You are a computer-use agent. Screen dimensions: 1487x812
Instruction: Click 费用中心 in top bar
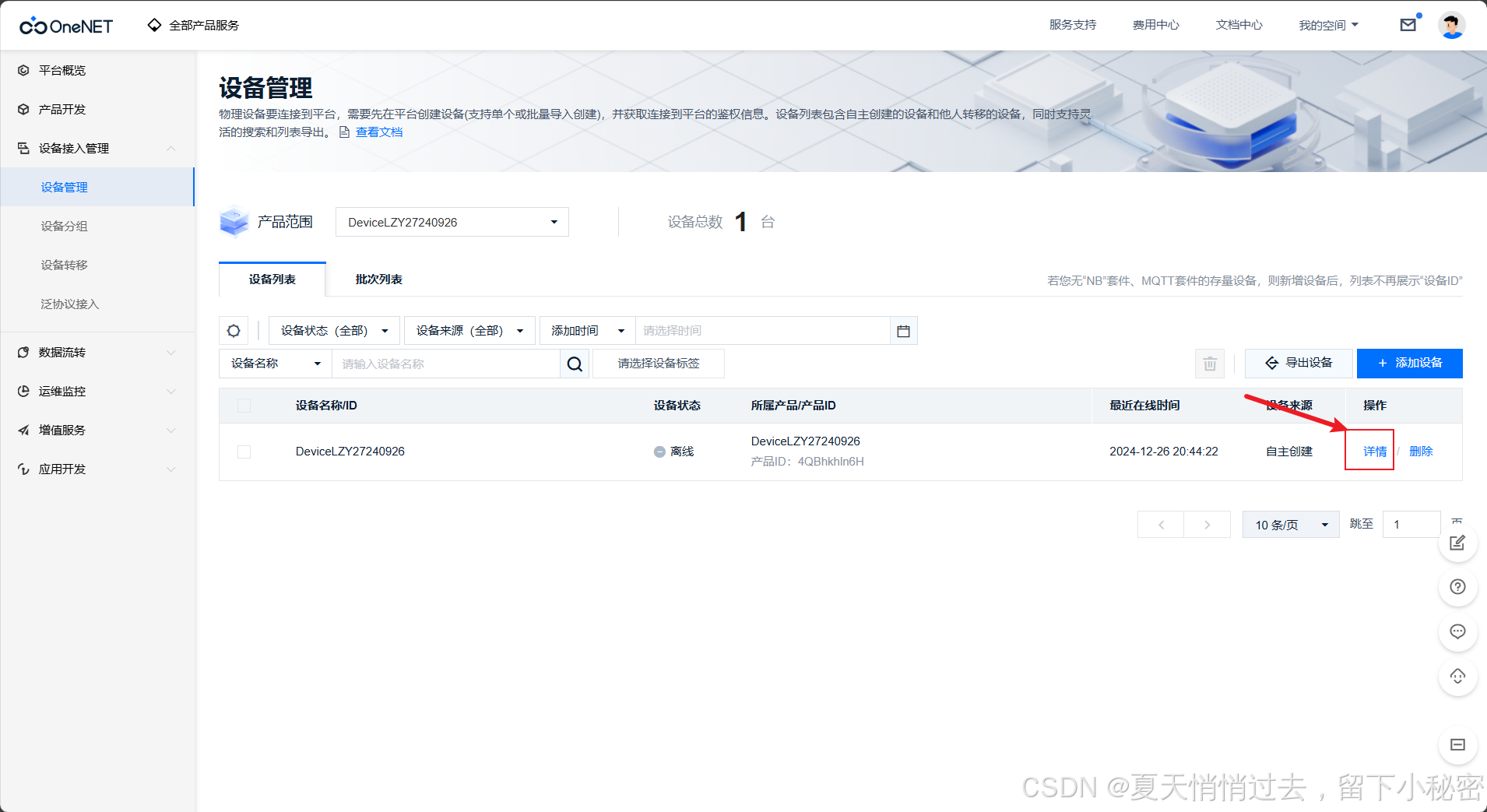pos(1156,25)
